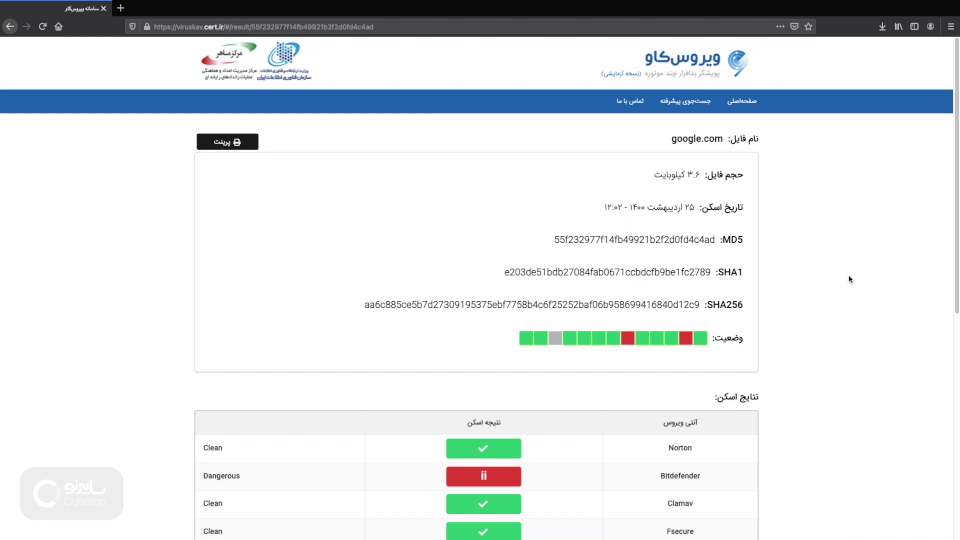Open the Firefox downloads arrow icon
The image size is (960, 540).
click(883, 27)
